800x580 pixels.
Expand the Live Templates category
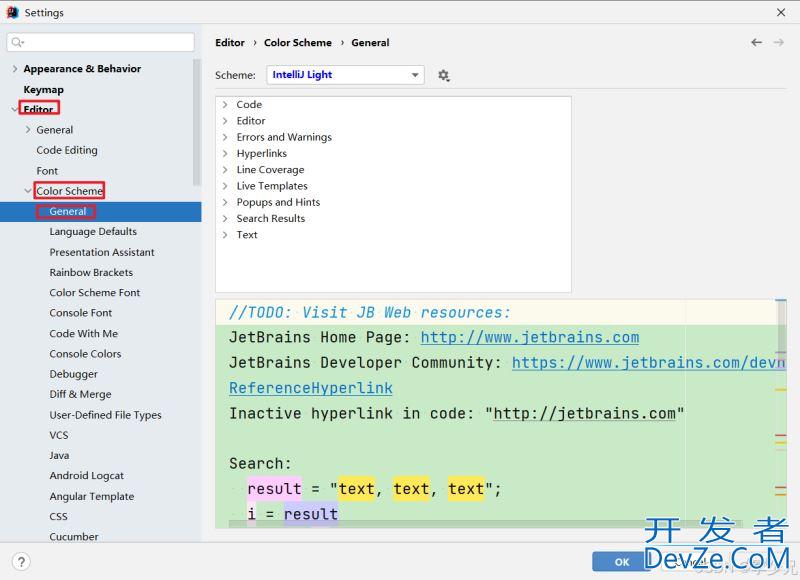tap(225, 186)
